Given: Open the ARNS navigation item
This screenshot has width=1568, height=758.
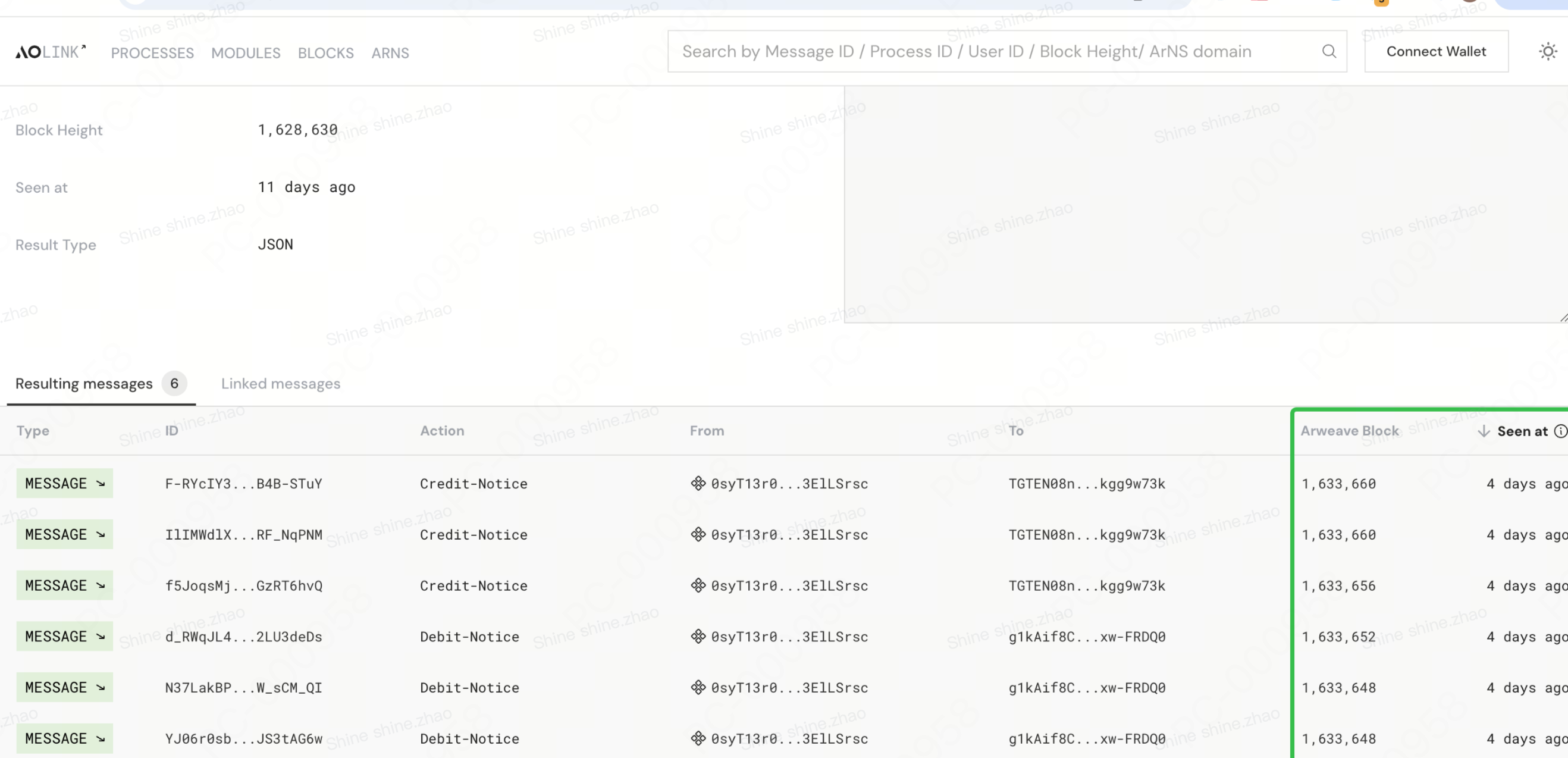Looking at the screenshot, I should (390, 53).
